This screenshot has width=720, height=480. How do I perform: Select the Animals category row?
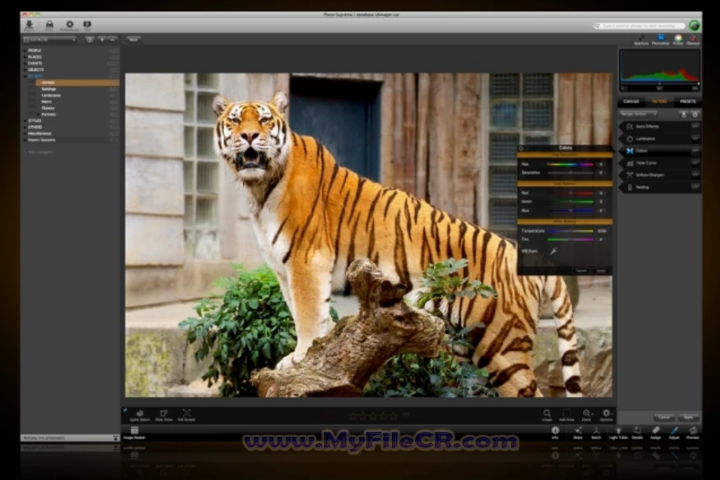[x=78, y=83]
